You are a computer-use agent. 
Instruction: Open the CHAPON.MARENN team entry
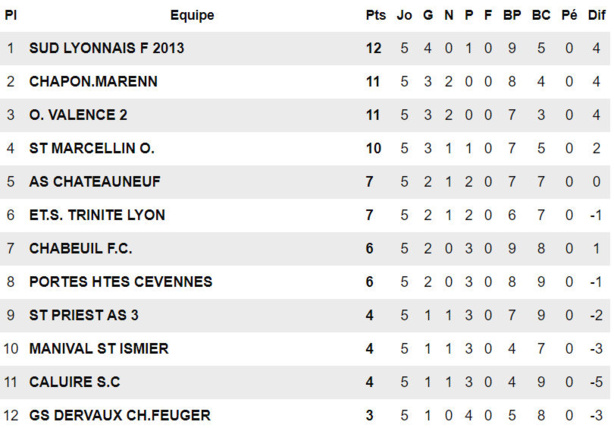coord(93,81)
